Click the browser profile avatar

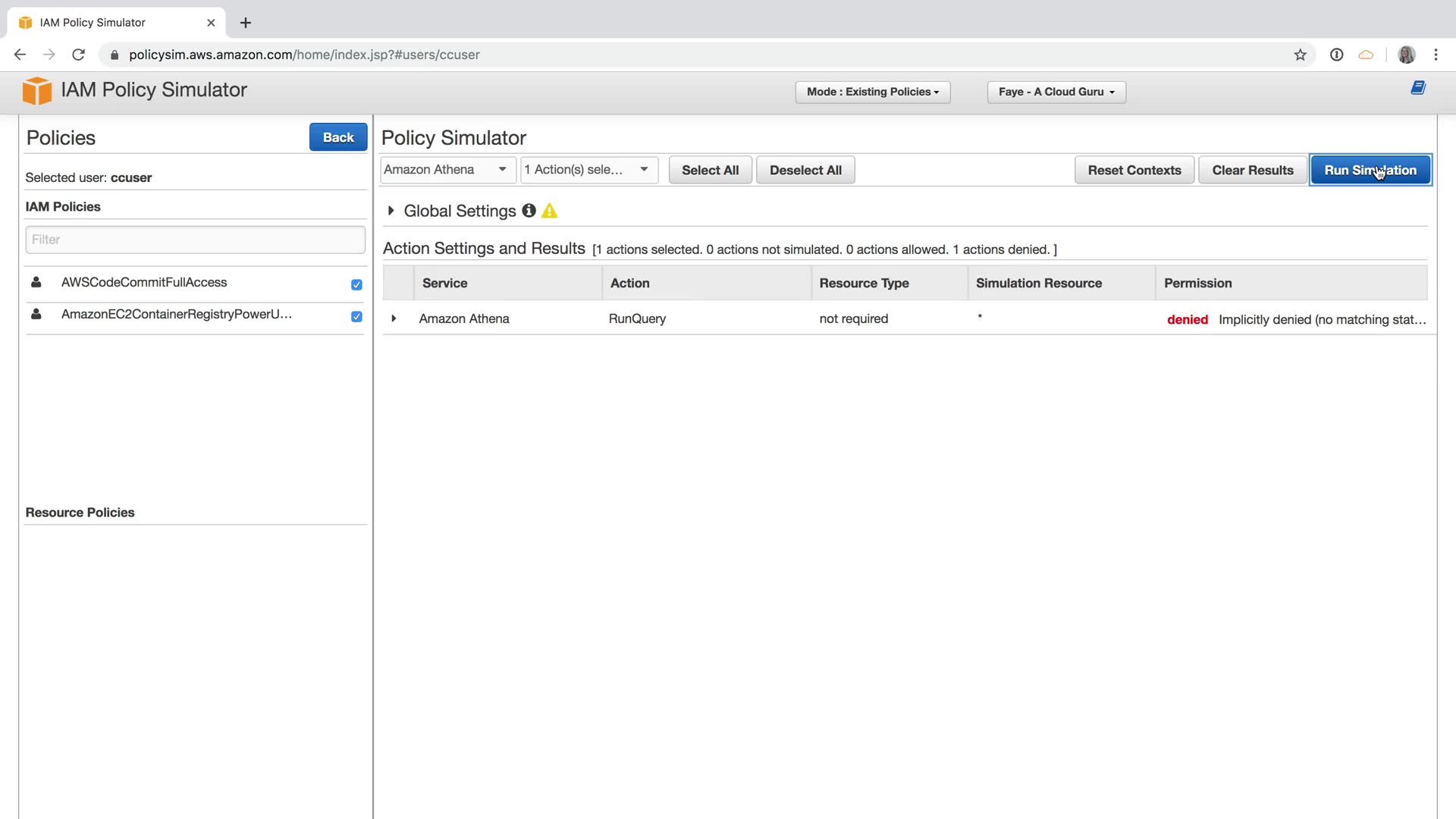[1406, 55]
